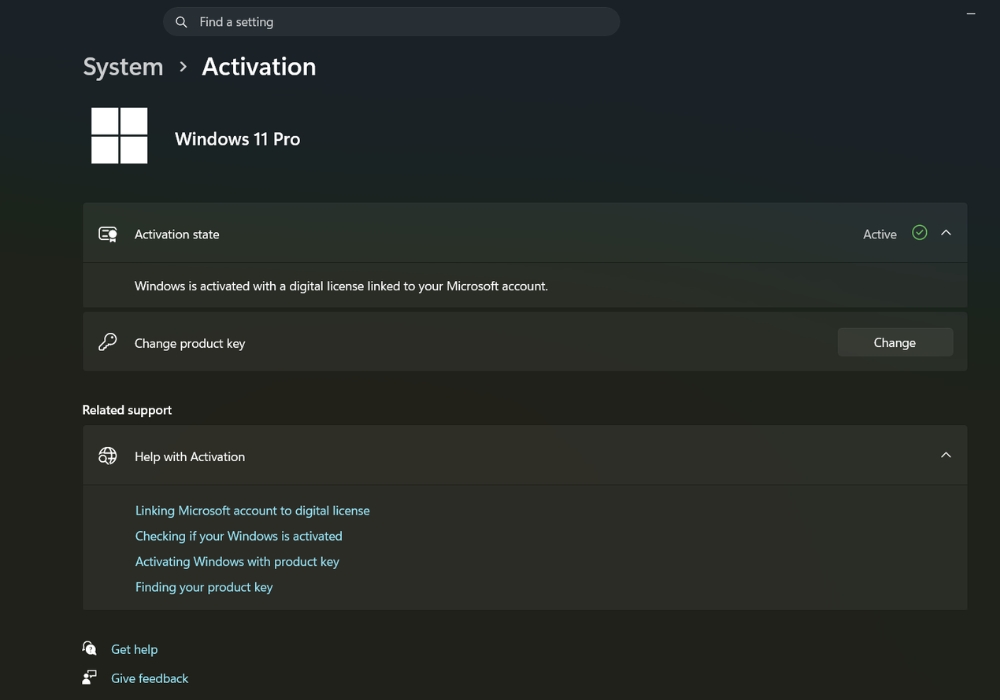Image resolution: width=1000 pixels, height=700 pixels.
Task: Open Finding your product key link
Action: coord(203,587)
